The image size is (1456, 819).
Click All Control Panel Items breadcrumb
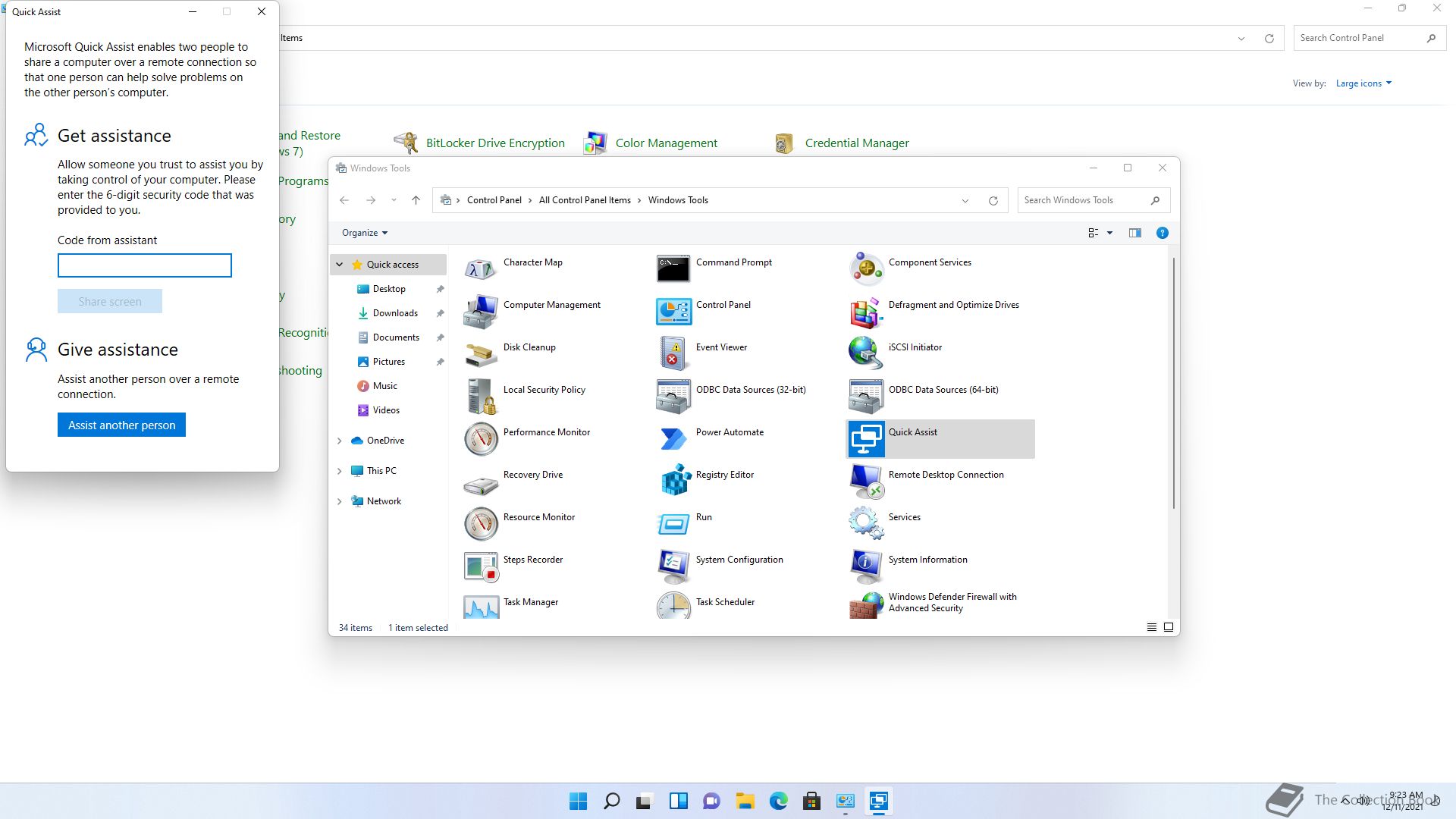(x=585, y=200)
